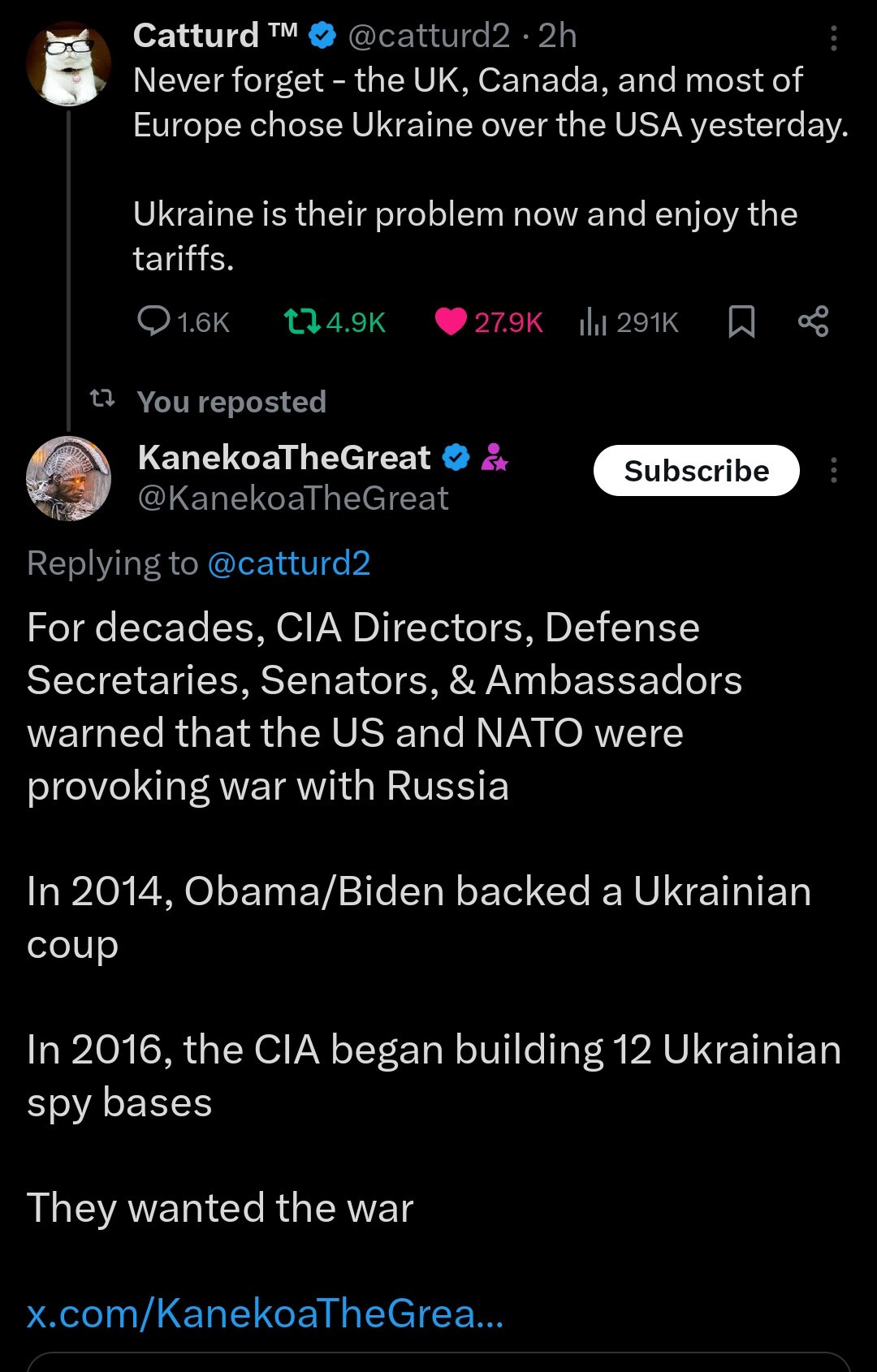
Task: Subscribe to KanekoaTheGreat
Action: point(696,471)
